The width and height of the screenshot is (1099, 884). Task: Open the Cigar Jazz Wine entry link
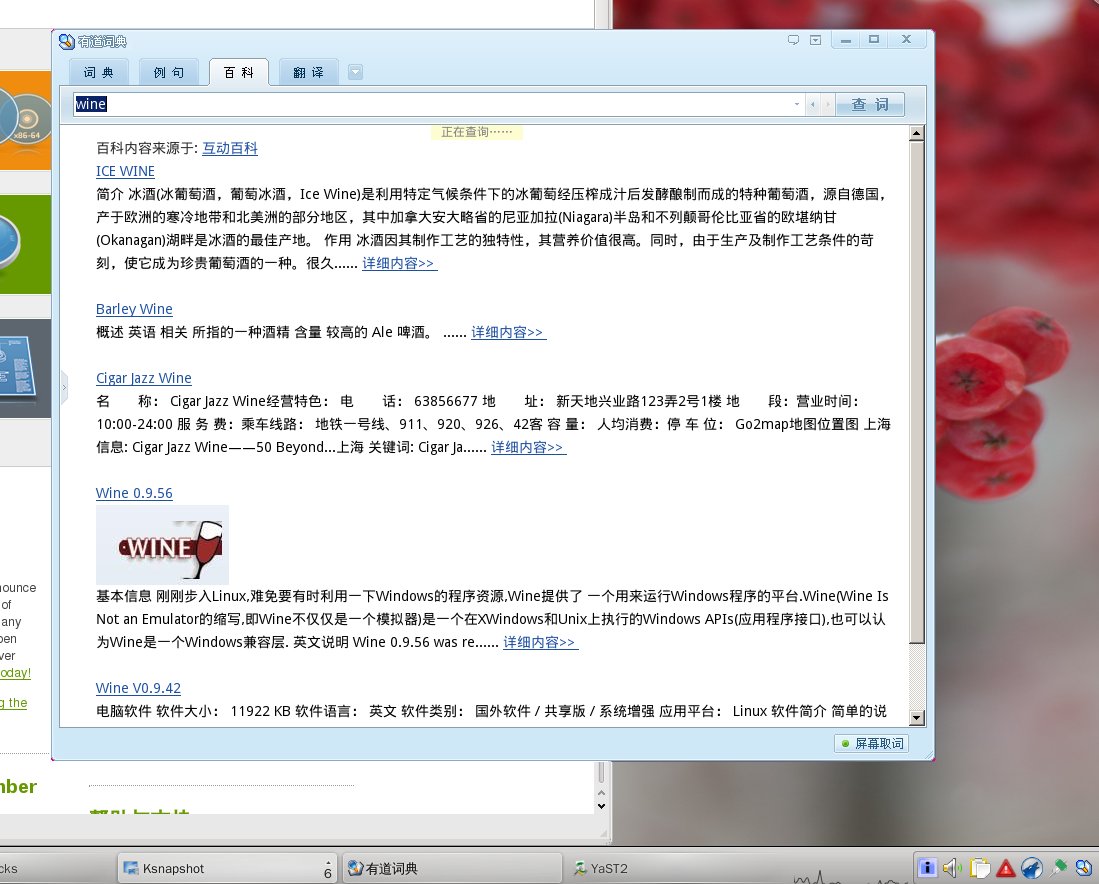click(x=144, y=378)
